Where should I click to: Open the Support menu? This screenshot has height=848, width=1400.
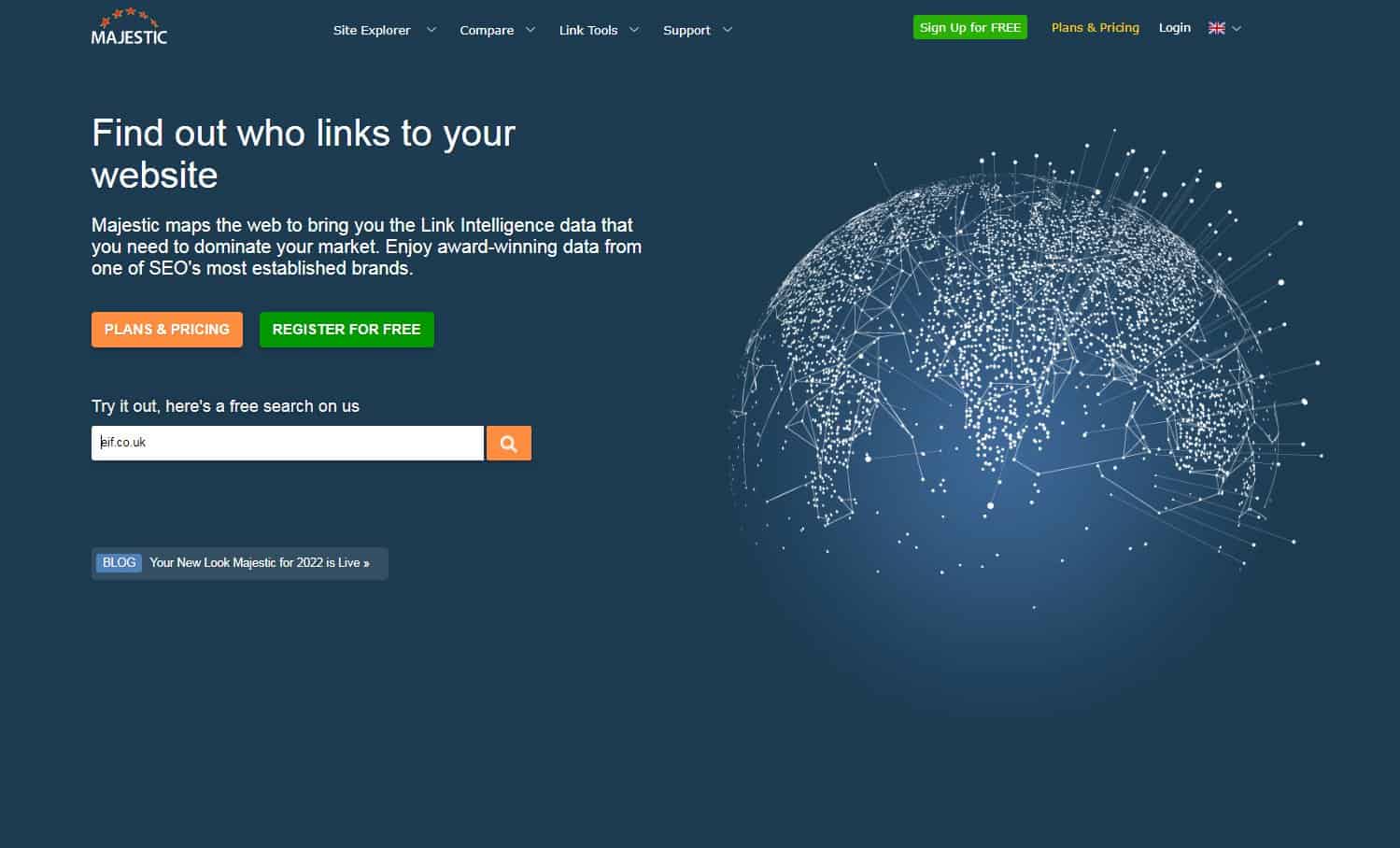coord(686,30)
